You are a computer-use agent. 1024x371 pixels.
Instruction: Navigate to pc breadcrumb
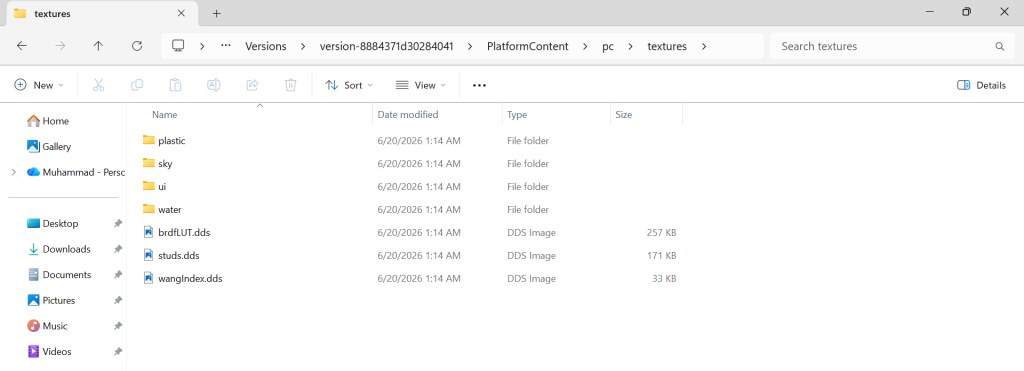608,46
